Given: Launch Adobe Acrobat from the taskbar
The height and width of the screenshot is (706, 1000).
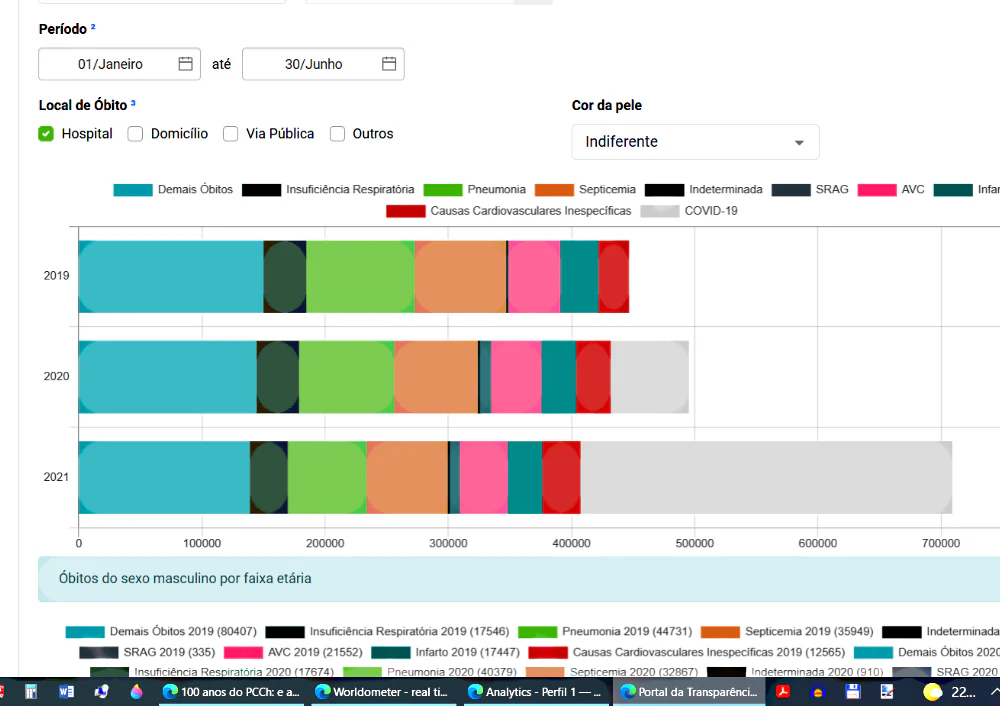Looking at the screenshot, I should click(783, 692).
